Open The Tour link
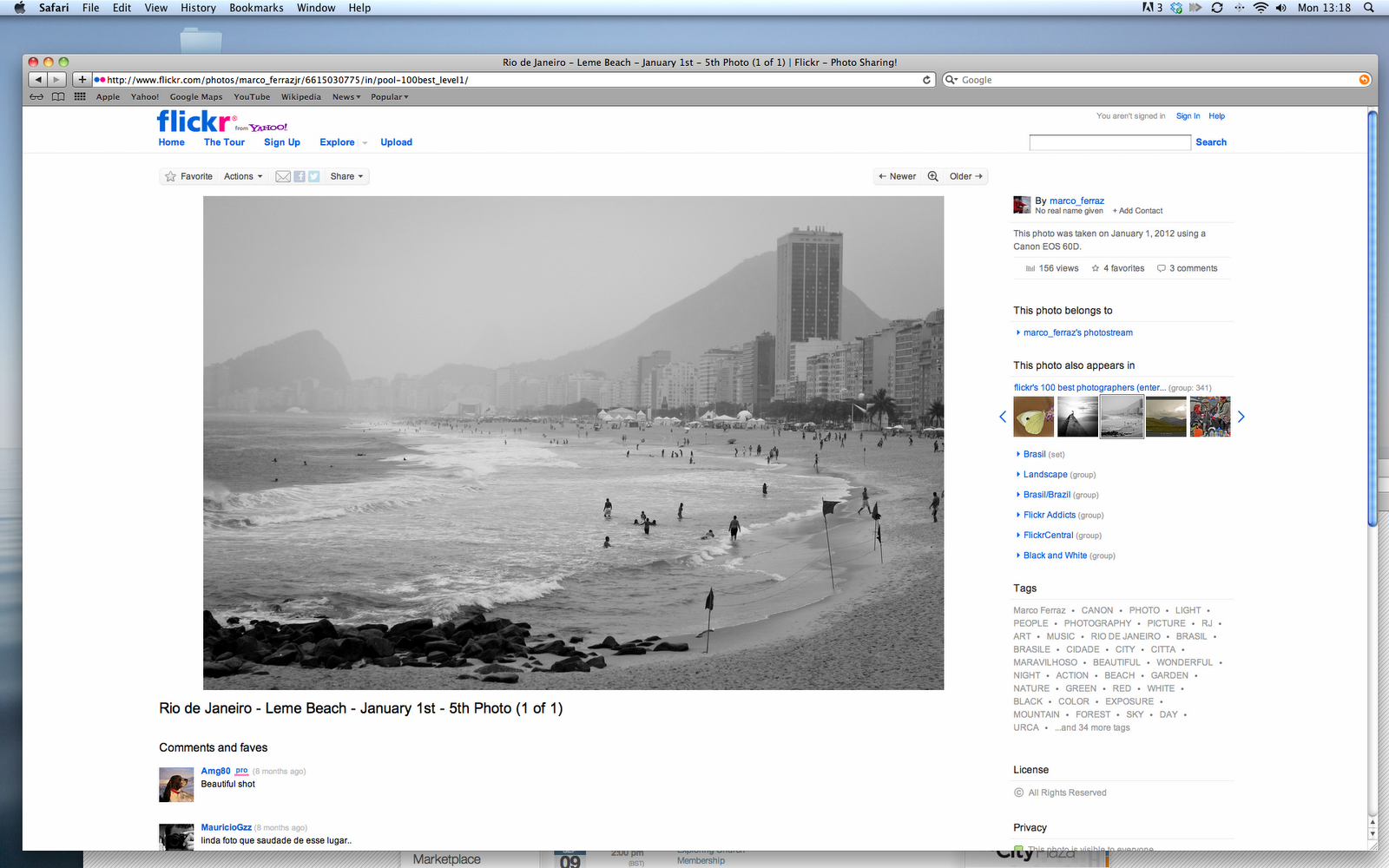This screenshot has height=868, width=1389. point(224,142)
